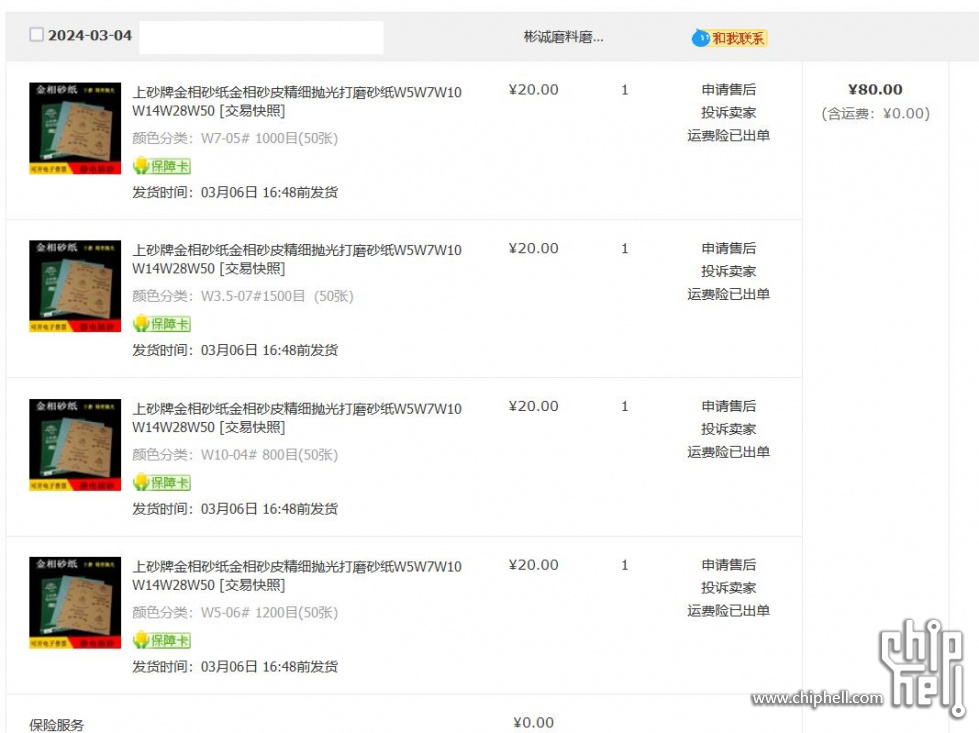Click 运费险已出单 for W10-04# 800目 item

[729, 452]
